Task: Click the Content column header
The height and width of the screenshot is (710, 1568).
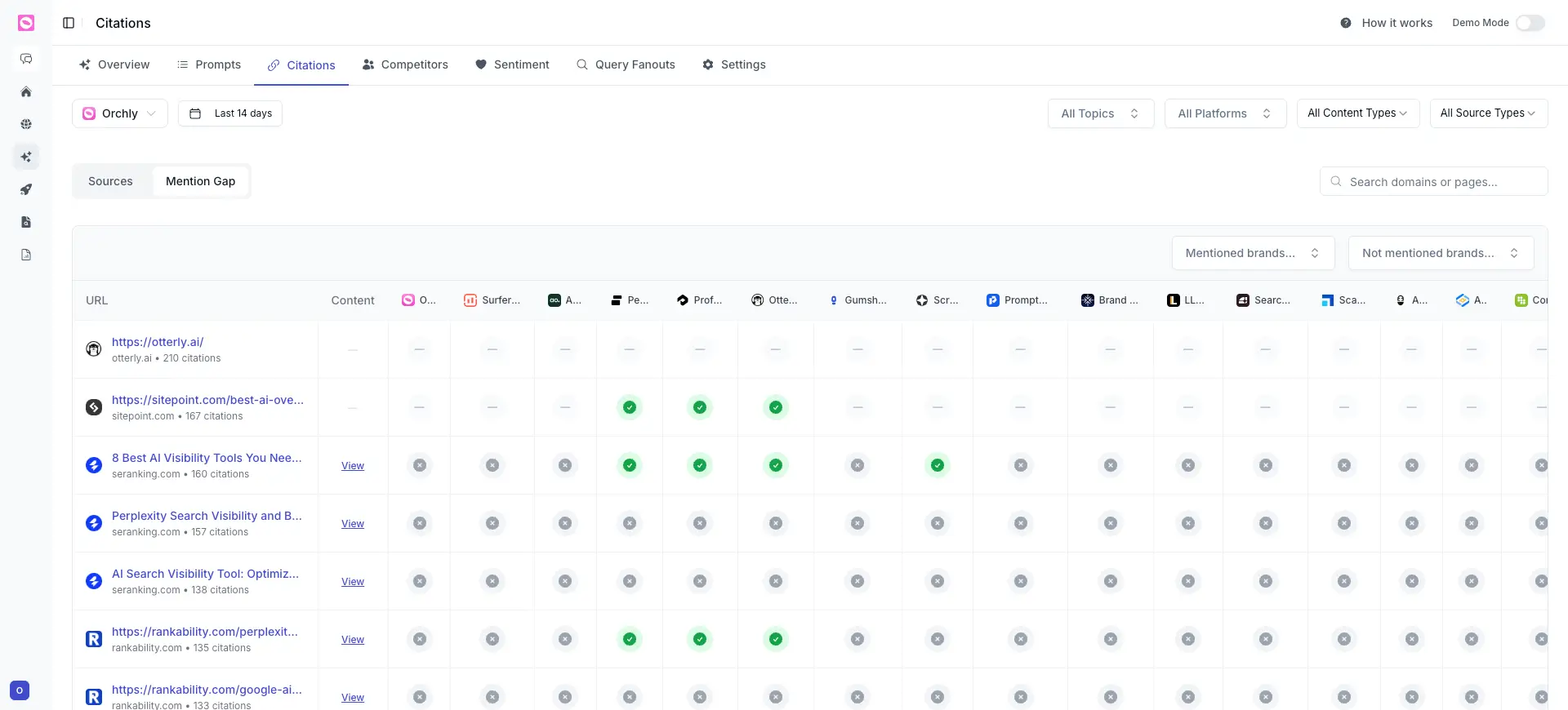Action: [353, 300]
